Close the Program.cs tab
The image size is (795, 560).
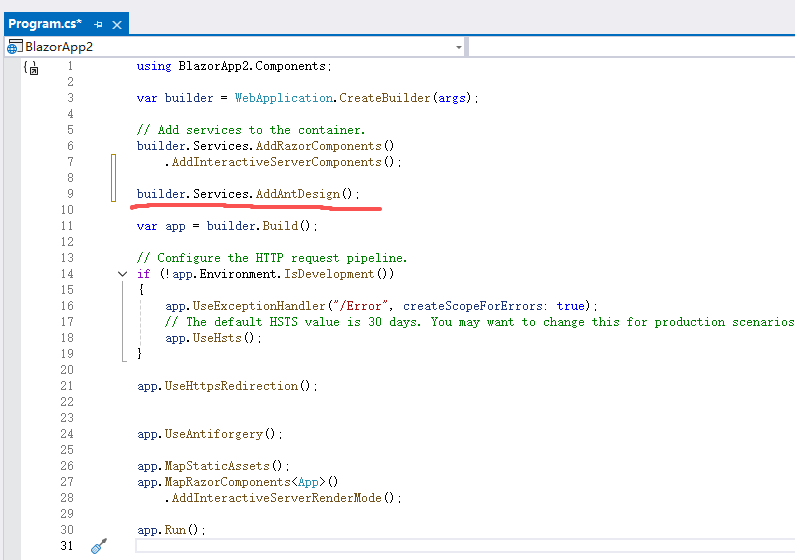117,25
